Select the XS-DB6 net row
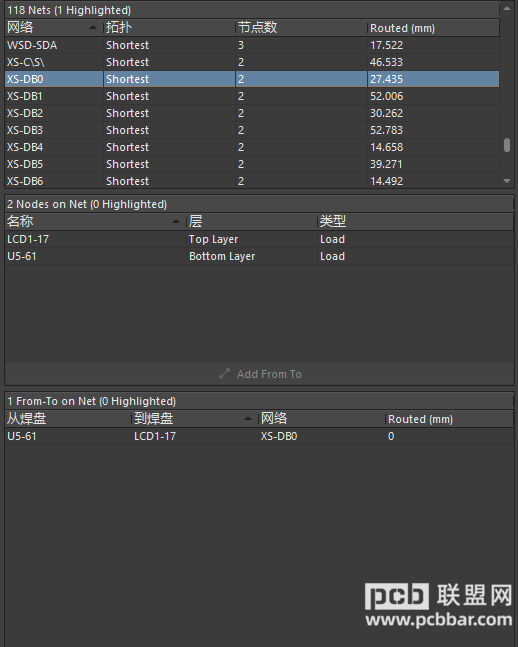The image size is (518, 647). pos(252,181)
